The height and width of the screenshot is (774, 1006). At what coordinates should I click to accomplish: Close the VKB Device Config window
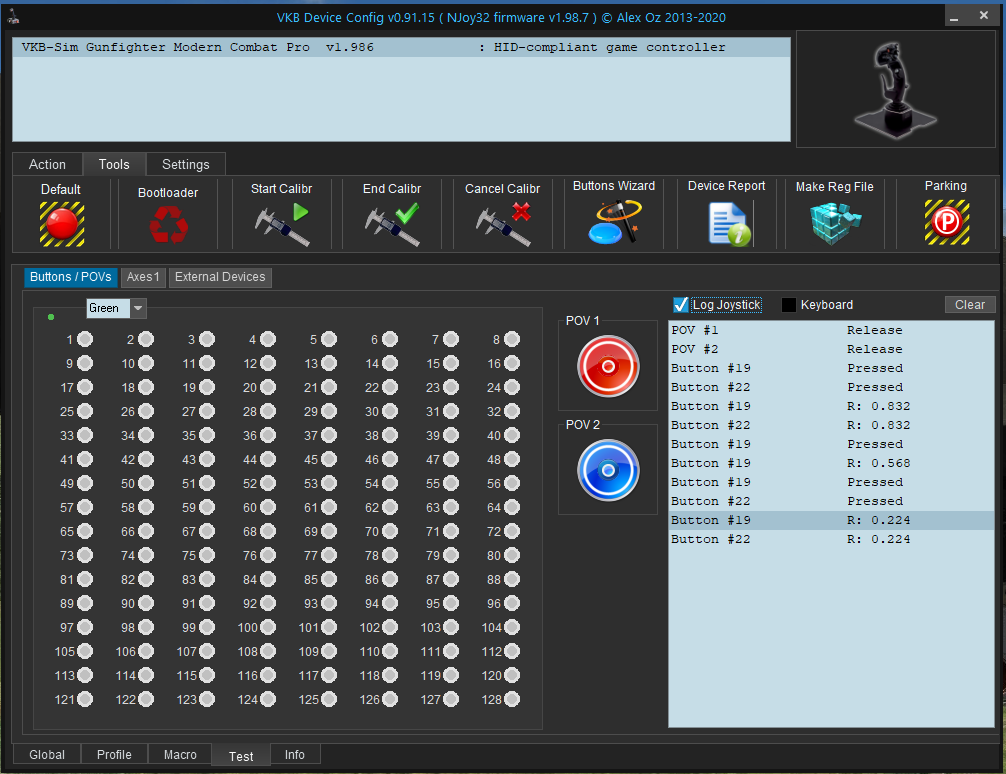point(984,15)
